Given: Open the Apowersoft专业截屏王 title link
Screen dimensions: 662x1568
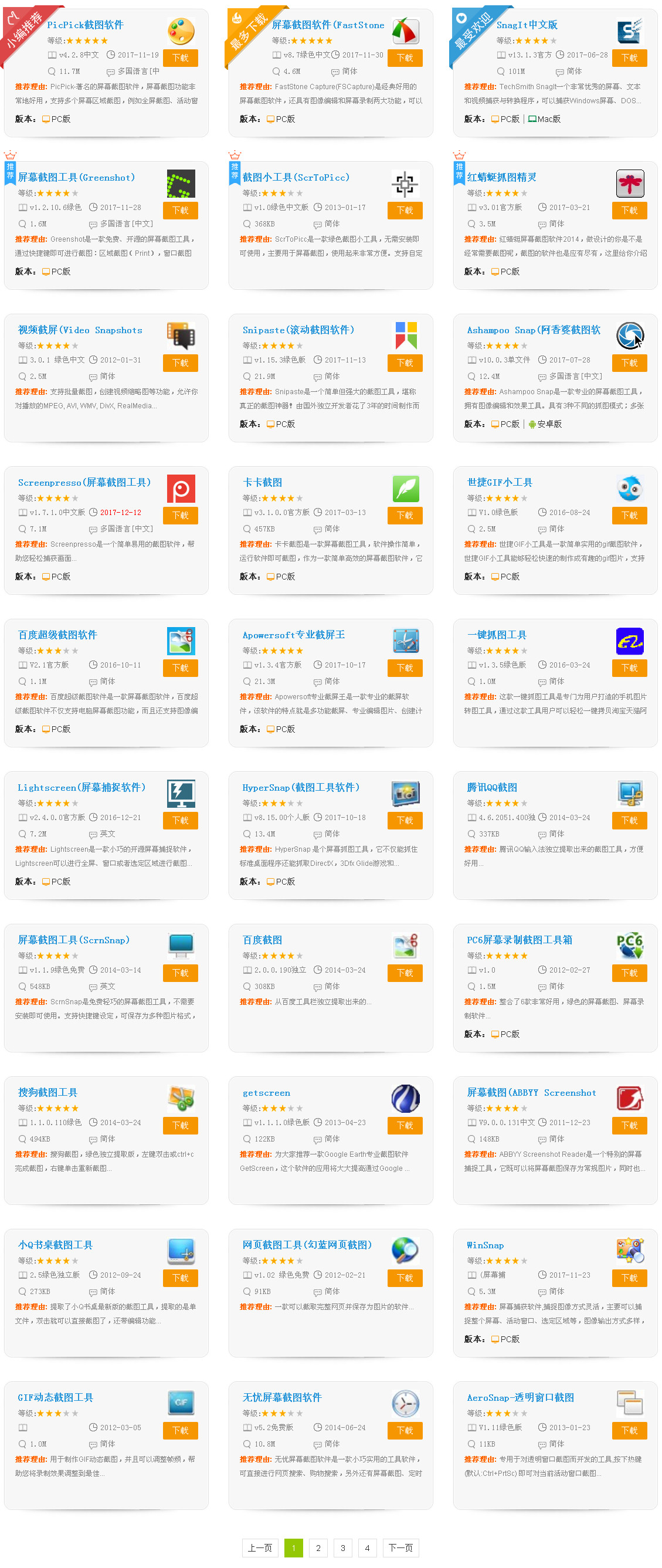Looking at the screenshot, I should (x=293, y=635).
